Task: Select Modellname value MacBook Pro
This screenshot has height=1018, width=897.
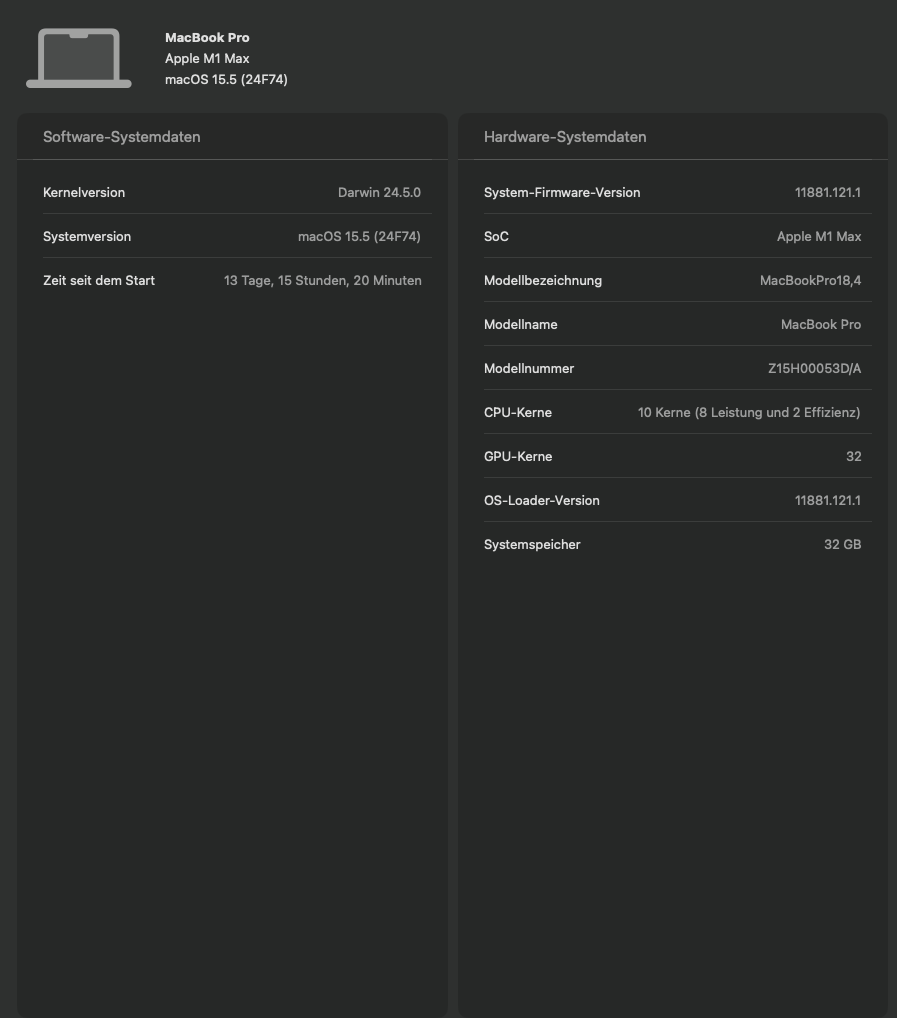Action: point(820,325)
